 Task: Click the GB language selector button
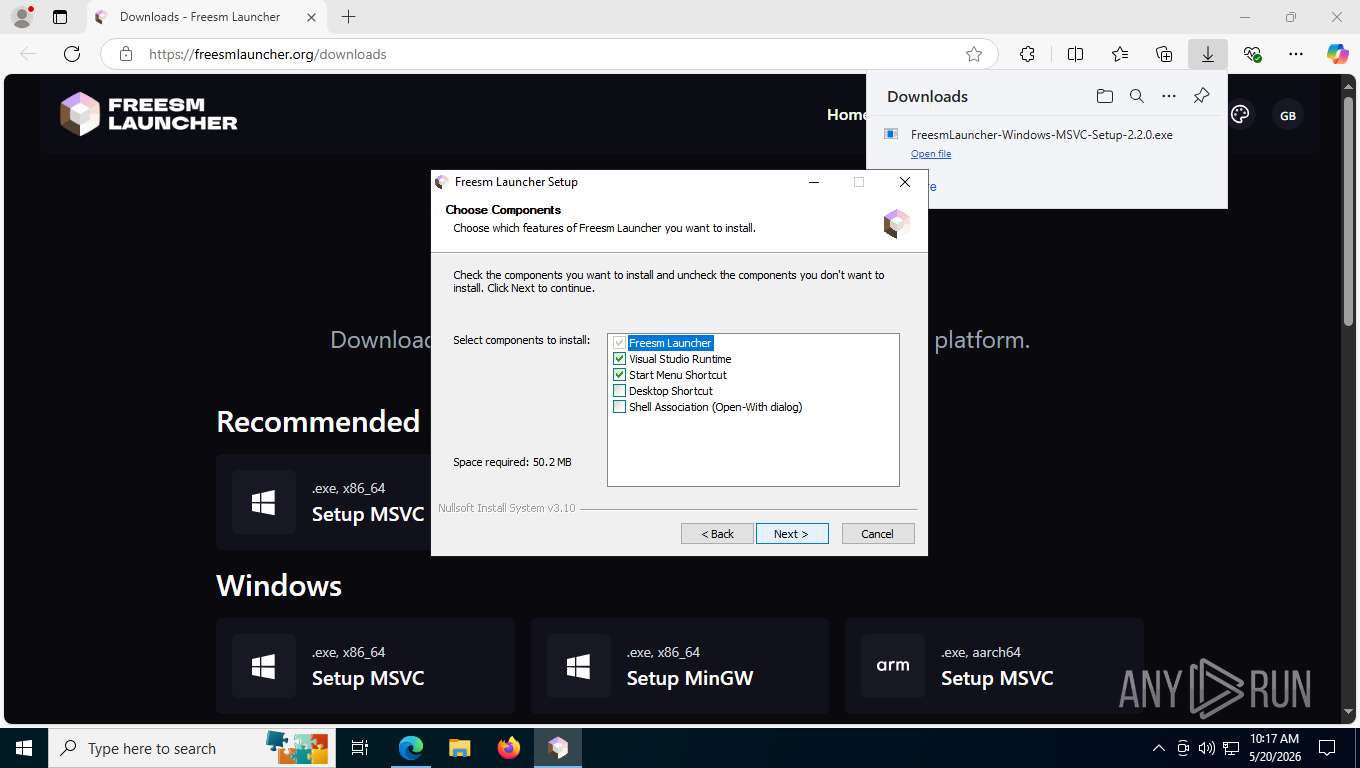1288,116
